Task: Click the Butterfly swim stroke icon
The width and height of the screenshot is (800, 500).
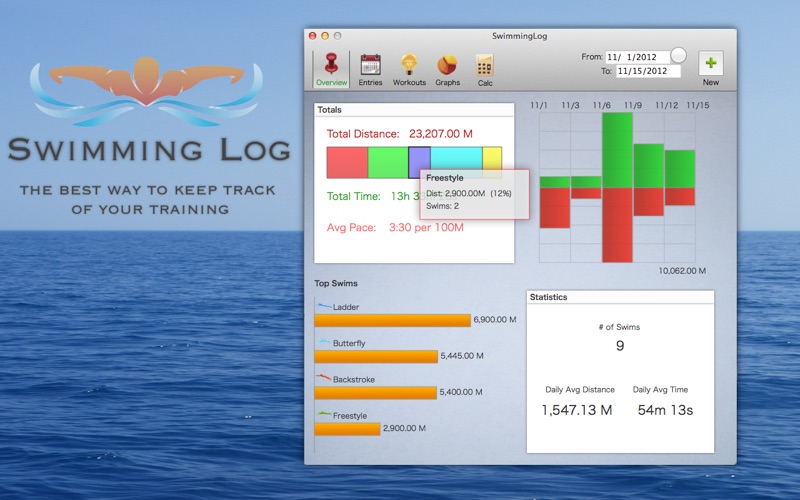Action: [324, 342]
